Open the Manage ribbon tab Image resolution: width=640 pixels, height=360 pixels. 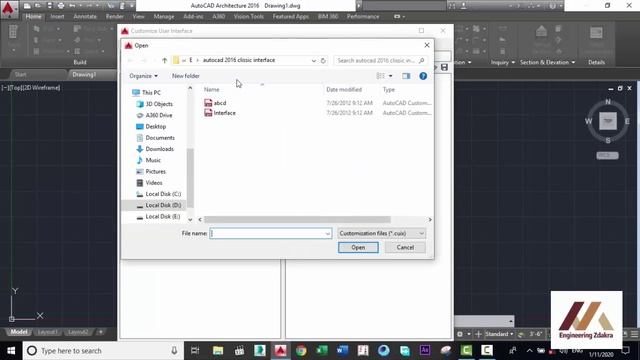(164, 16)
